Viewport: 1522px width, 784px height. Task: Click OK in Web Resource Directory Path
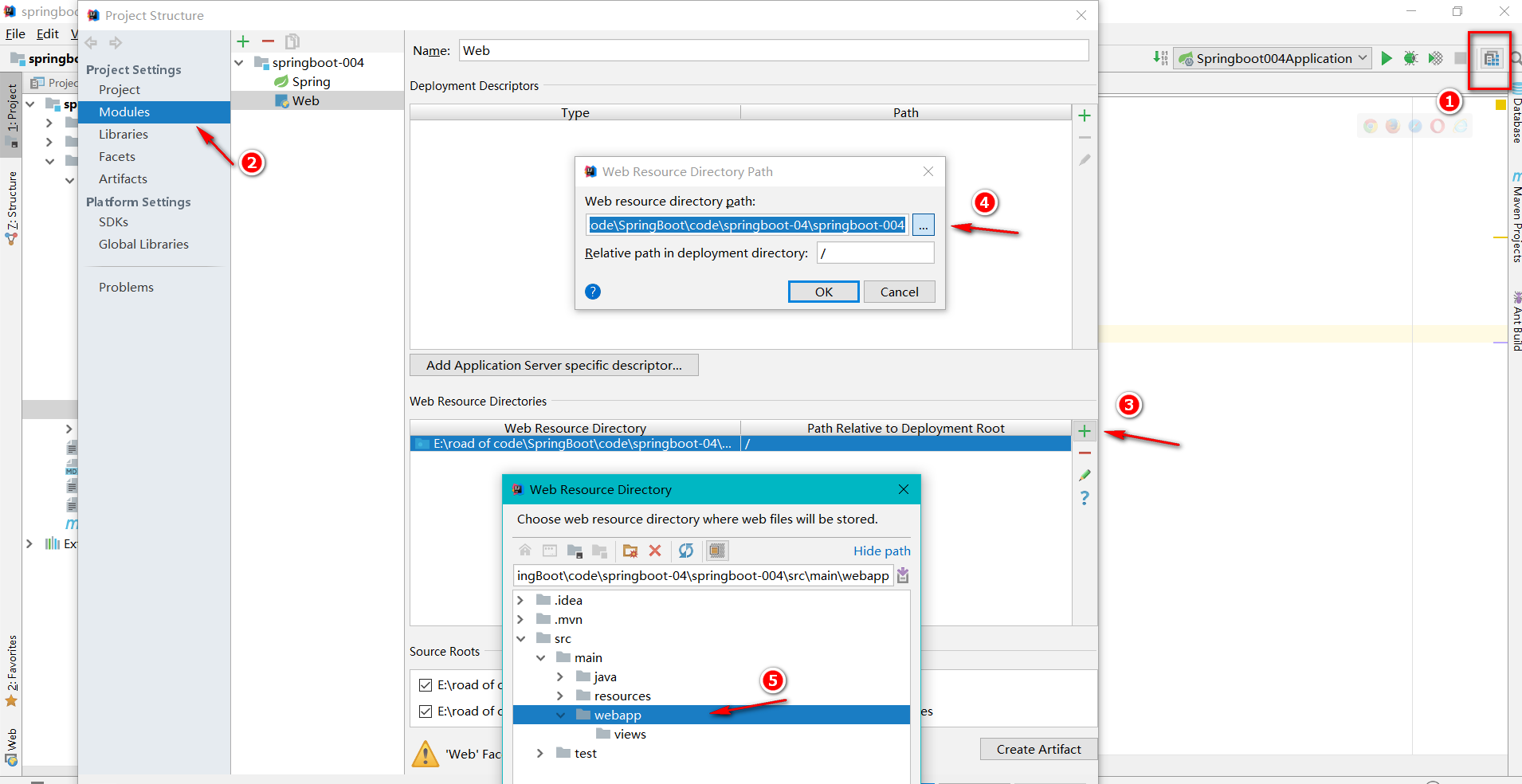point(824,292)
